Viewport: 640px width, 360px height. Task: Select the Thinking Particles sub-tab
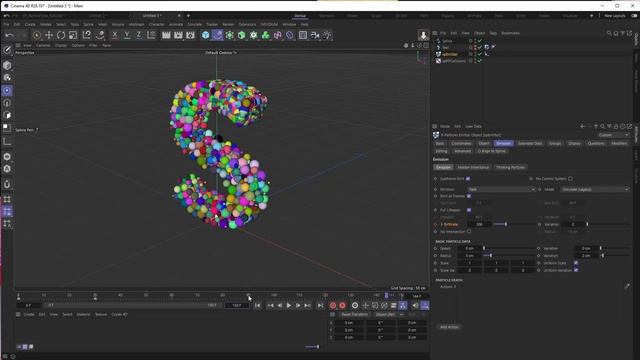[510, 167]
